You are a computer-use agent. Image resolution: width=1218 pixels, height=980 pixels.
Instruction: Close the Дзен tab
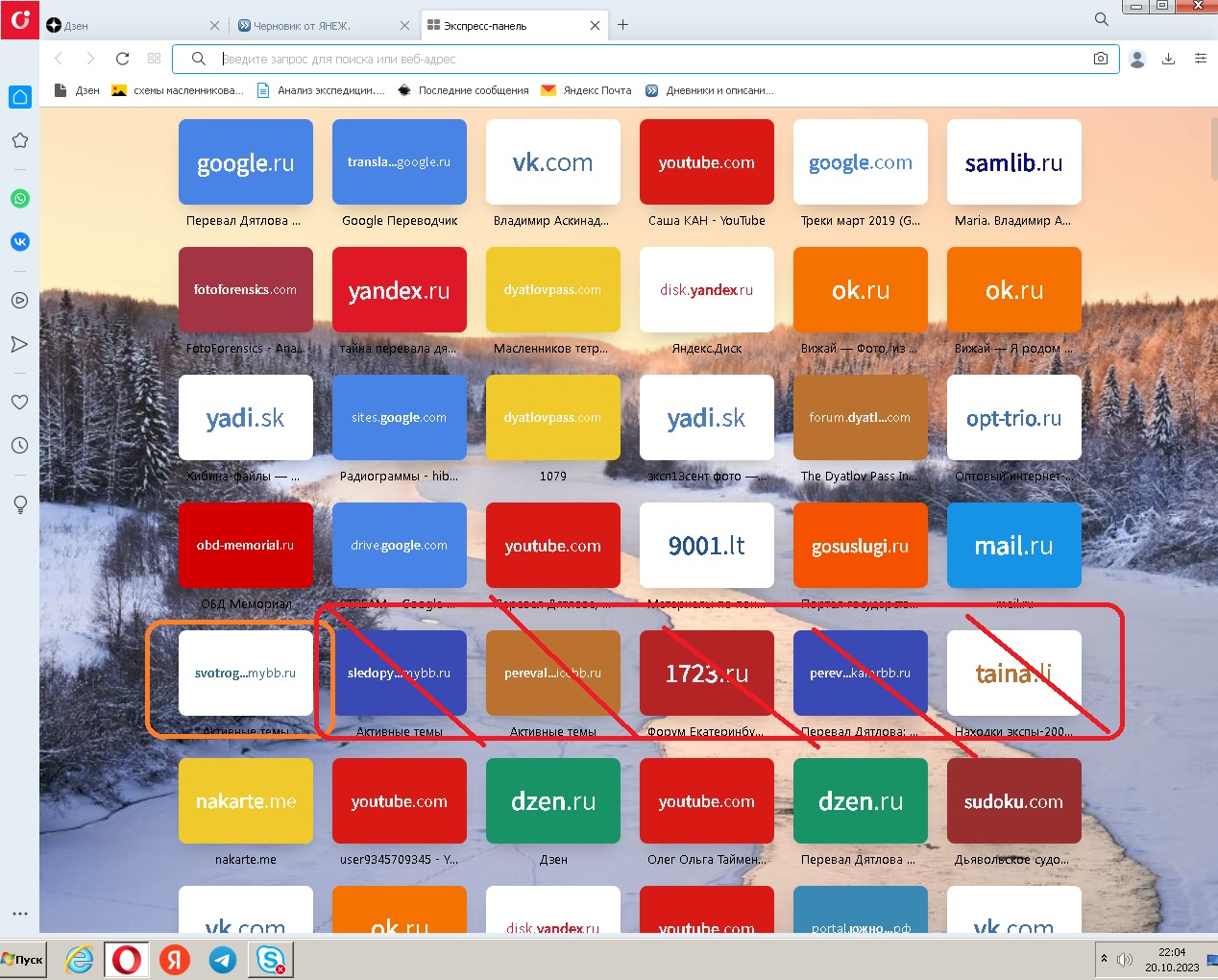click(214, 26)
